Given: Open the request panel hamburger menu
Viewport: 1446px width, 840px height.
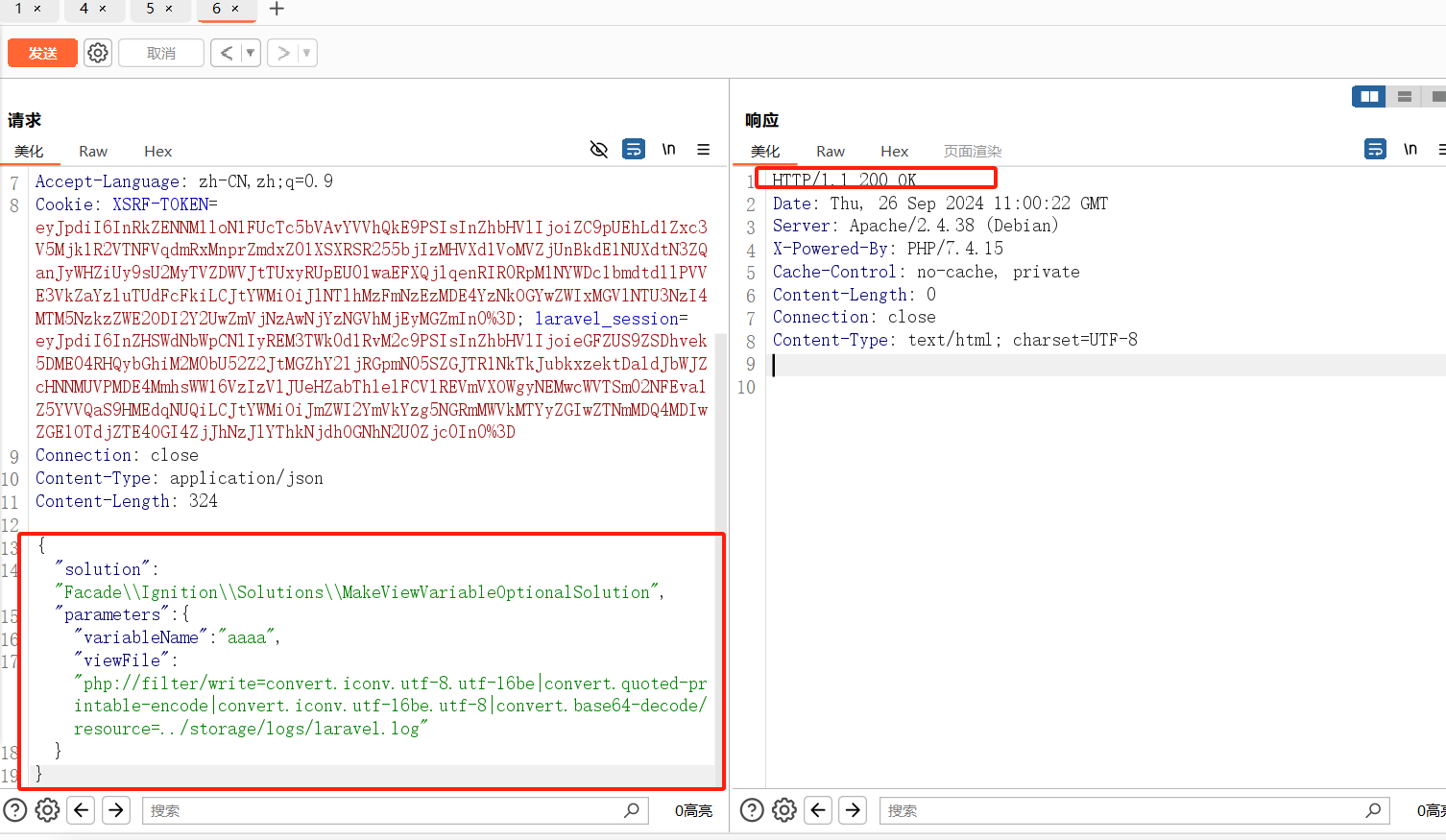Looking at the screenshot, I should coord(704,149).
